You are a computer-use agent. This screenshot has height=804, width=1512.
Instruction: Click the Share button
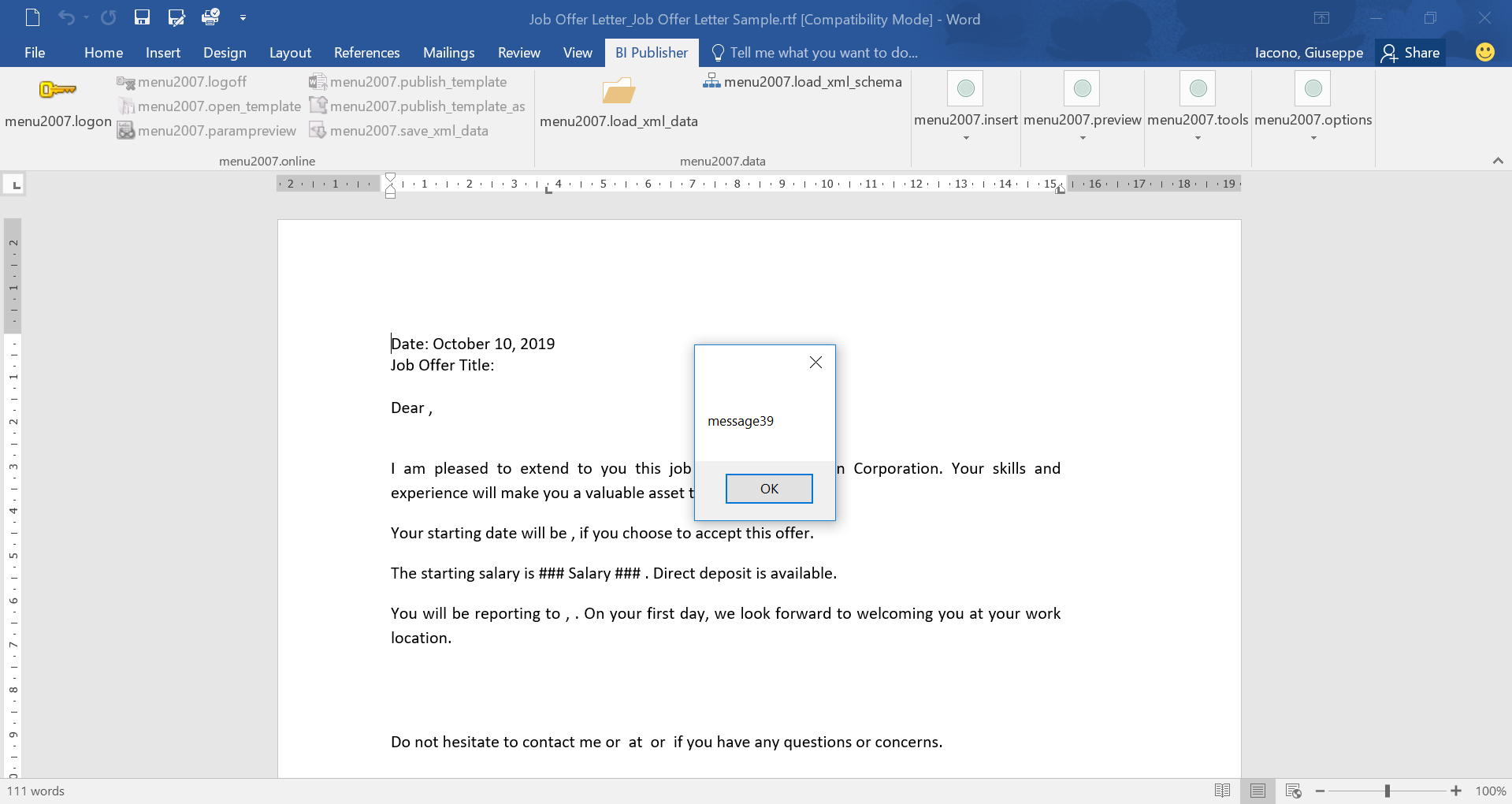point(1410,52)
